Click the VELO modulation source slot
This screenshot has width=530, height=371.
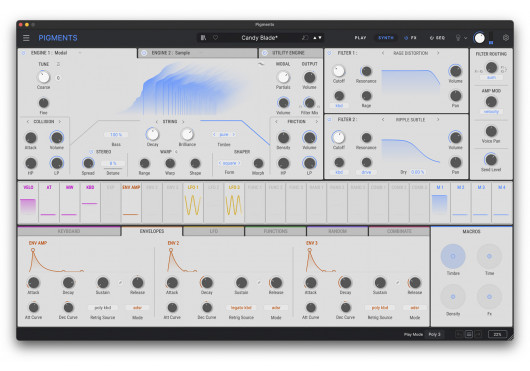click(28, 202)
